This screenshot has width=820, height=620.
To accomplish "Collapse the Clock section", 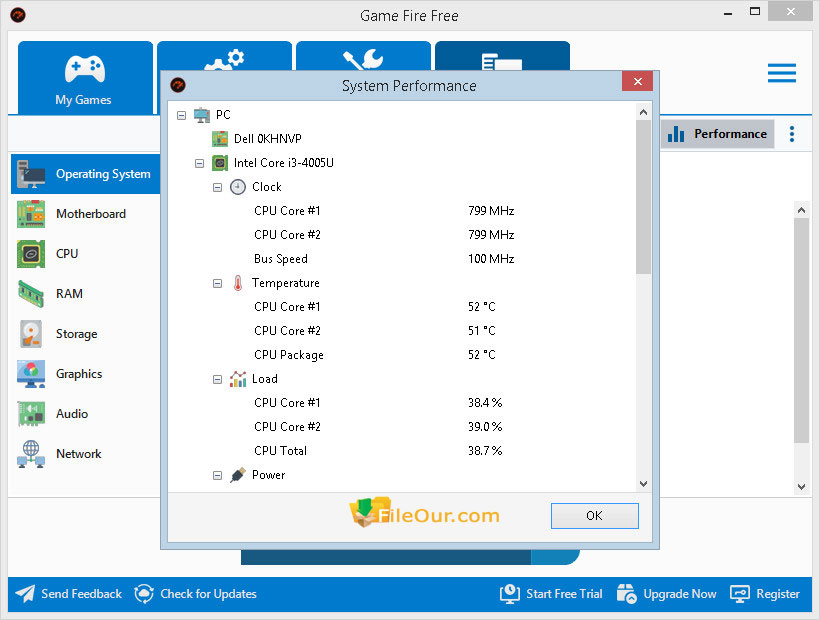I will tap(218, 187).
